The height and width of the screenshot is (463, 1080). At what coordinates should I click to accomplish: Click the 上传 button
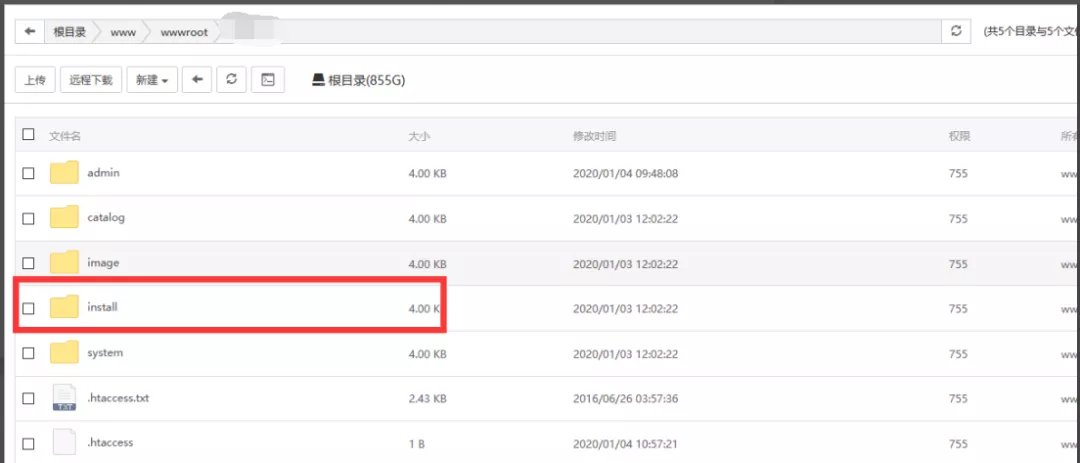(x=35, y=80)
